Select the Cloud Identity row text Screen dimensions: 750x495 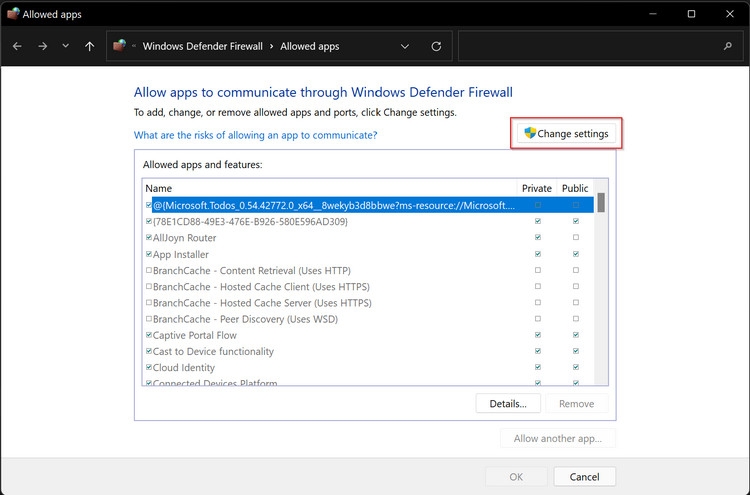tap(183, 368)
